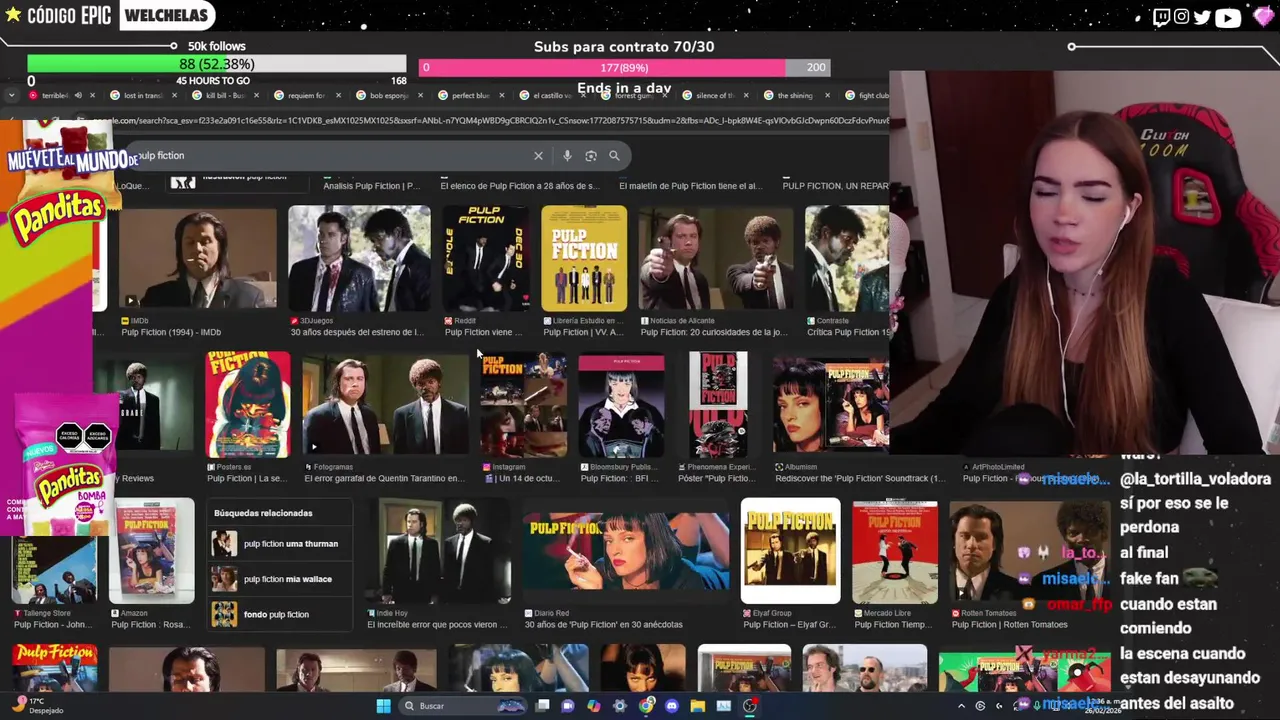This screenshot has height=720, width=1280.
Task: Select related search 'fondo pulp fiction'
Action: coord(279,614)
